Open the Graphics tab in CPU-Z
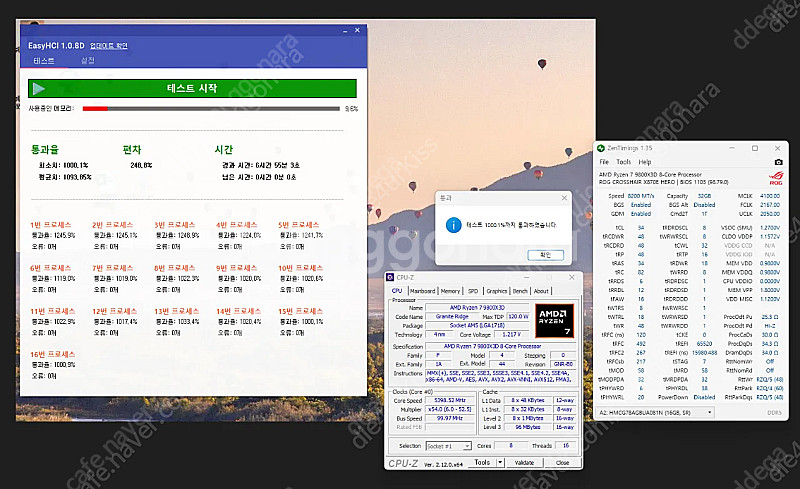Viewport: 800px width, 489px height. (496, 291)
